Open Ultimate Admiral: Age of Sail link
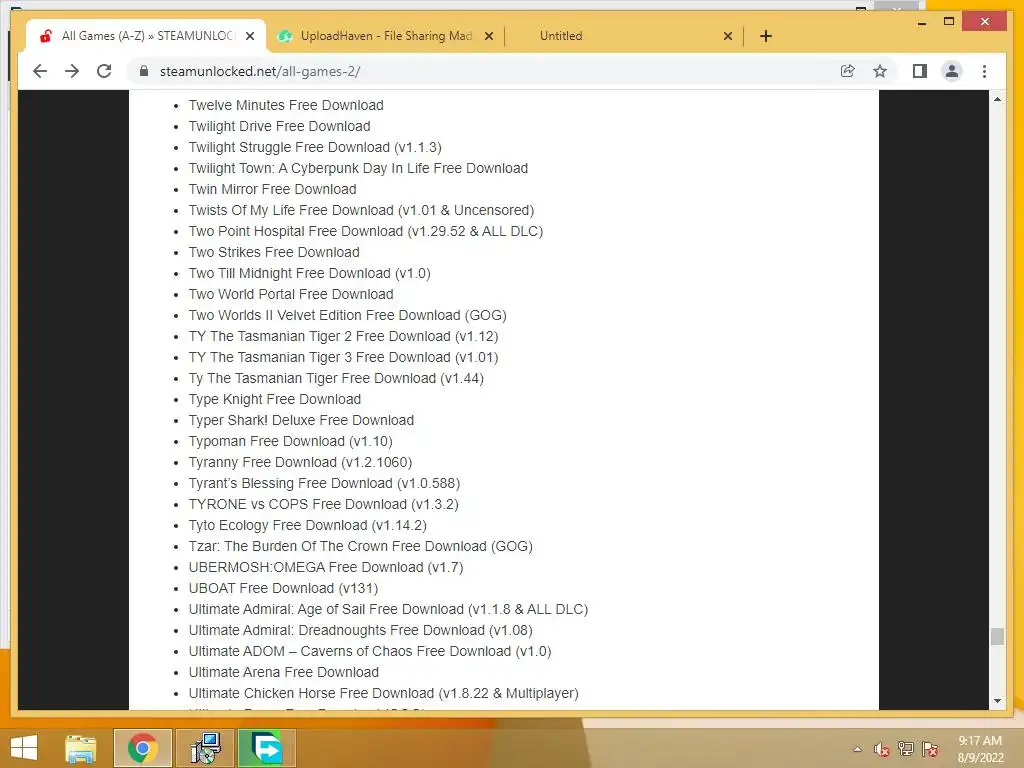The height and width of the screenshot is (768, 1024). point(389,609)
